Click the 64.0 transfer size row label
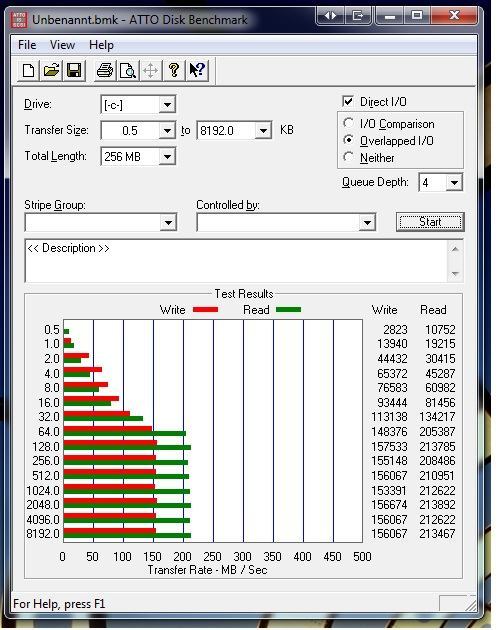 49,432
